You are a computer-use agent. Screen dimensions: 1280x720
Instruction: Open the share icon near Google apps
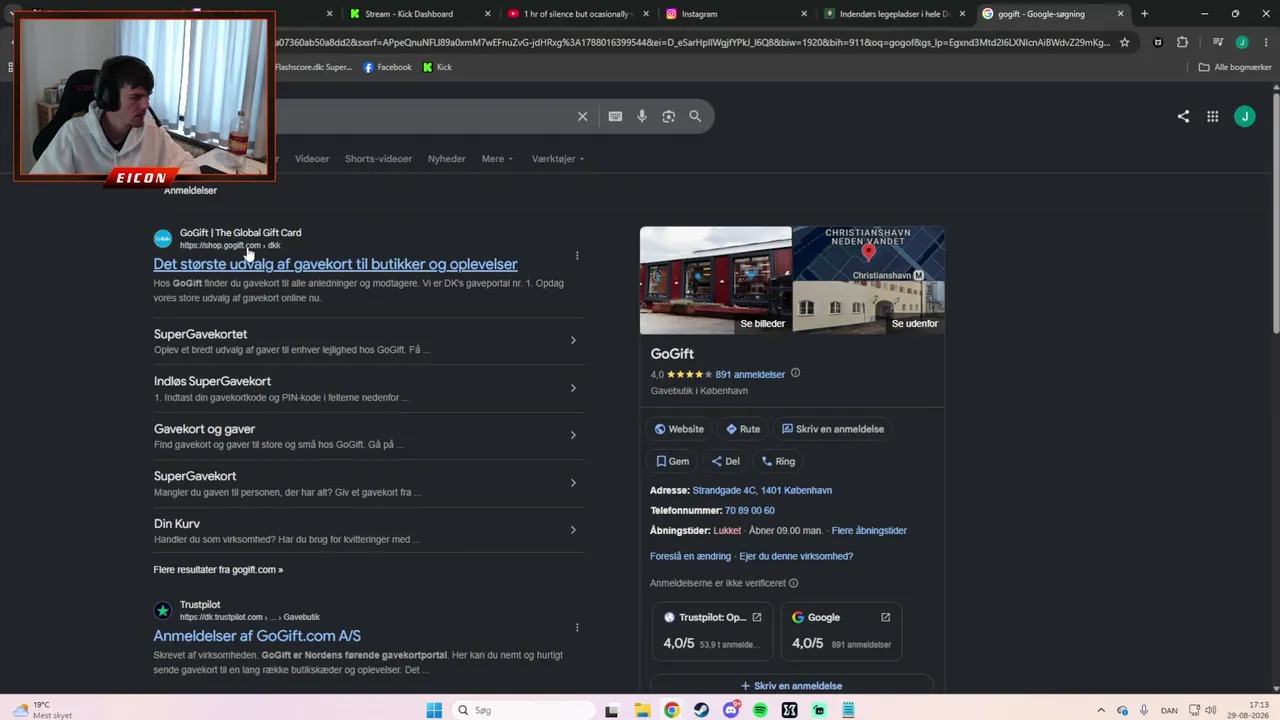[1183, 116]
